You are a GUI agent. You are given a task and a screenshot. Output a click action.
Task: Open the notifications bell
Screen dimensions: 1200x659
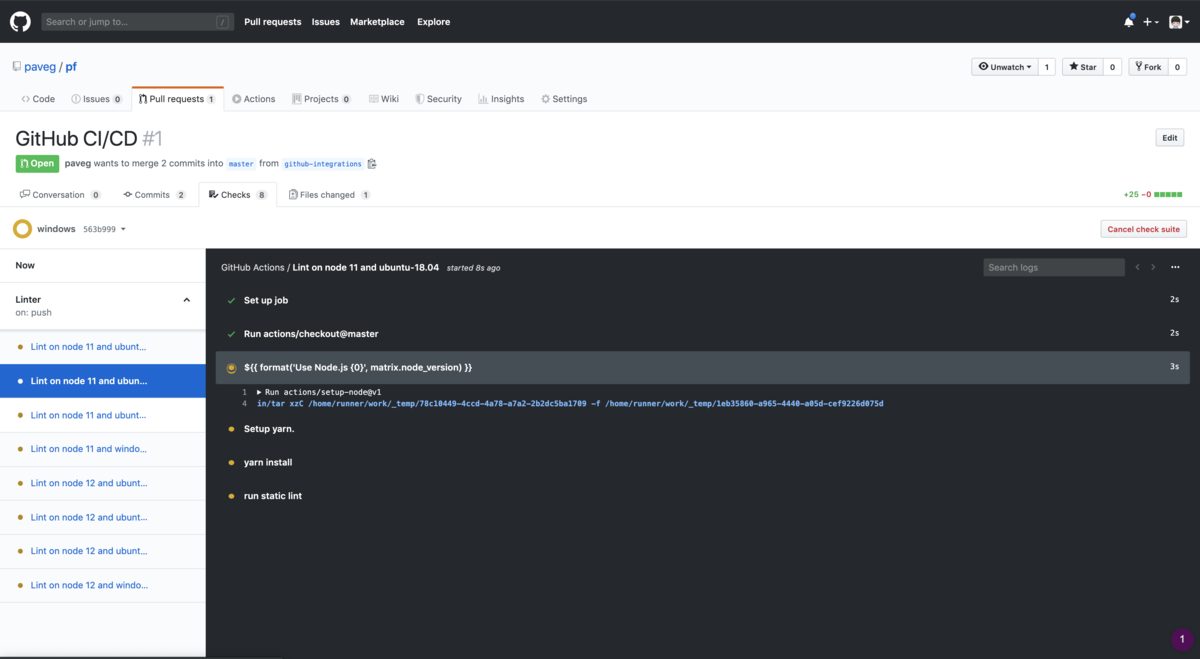[1128, 21]
